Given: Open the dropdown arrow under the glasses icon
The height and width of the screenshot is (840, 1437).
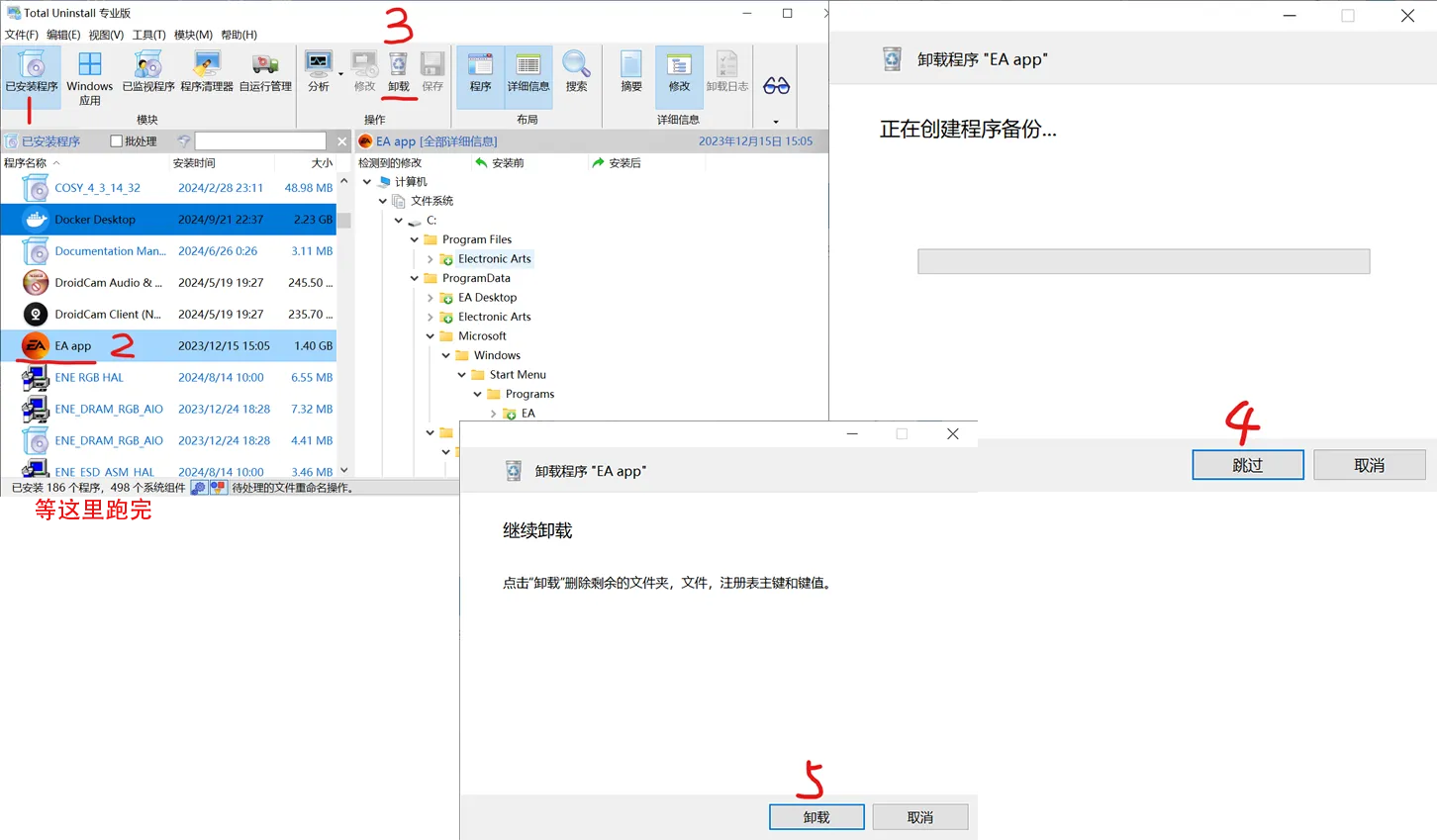Looking at the screenshot, I should [776, 122].
